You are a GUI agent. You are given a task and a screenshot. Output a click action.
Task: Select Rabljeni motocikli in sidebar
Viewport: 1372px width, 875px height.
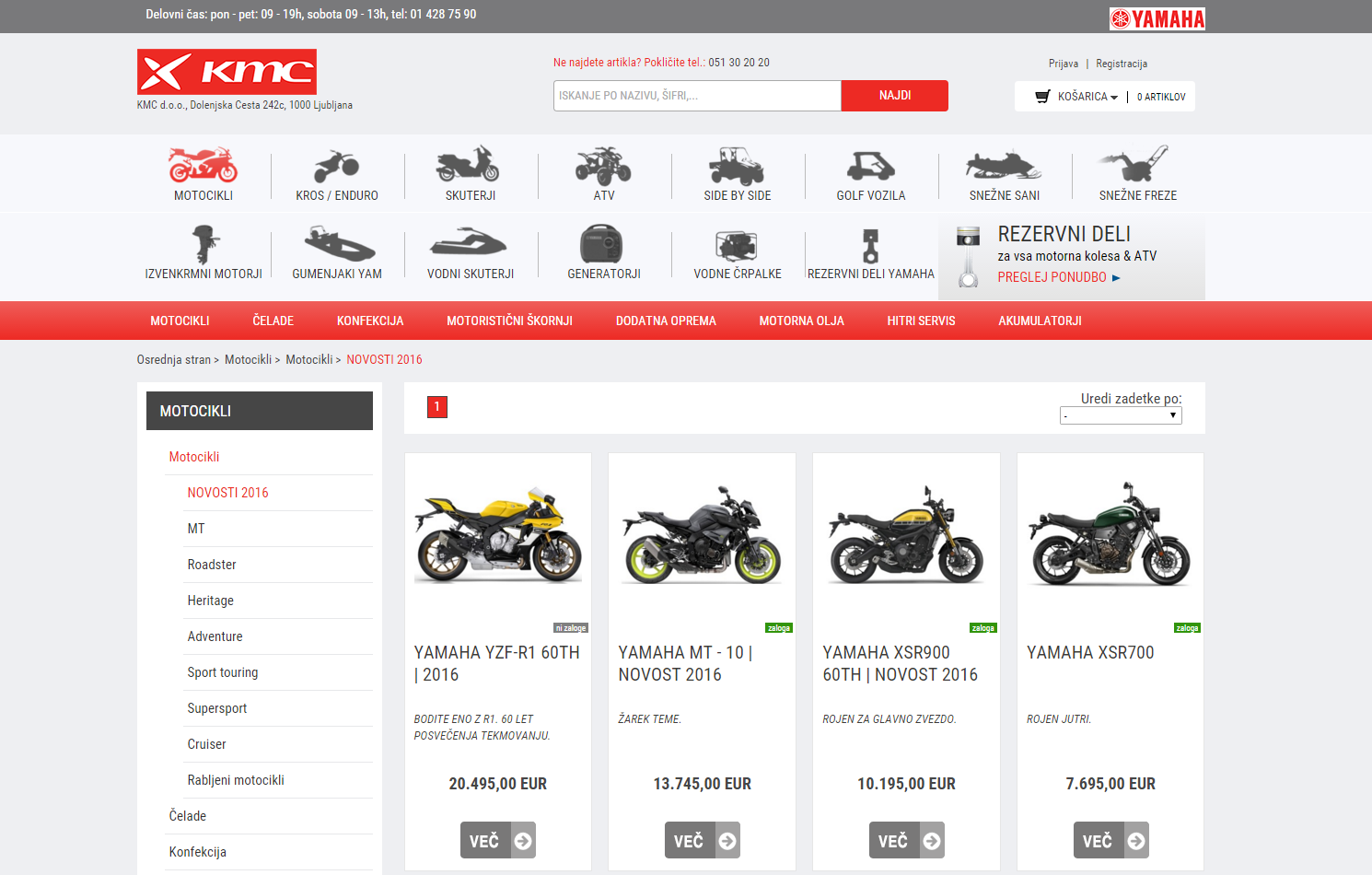pos(236,780)
